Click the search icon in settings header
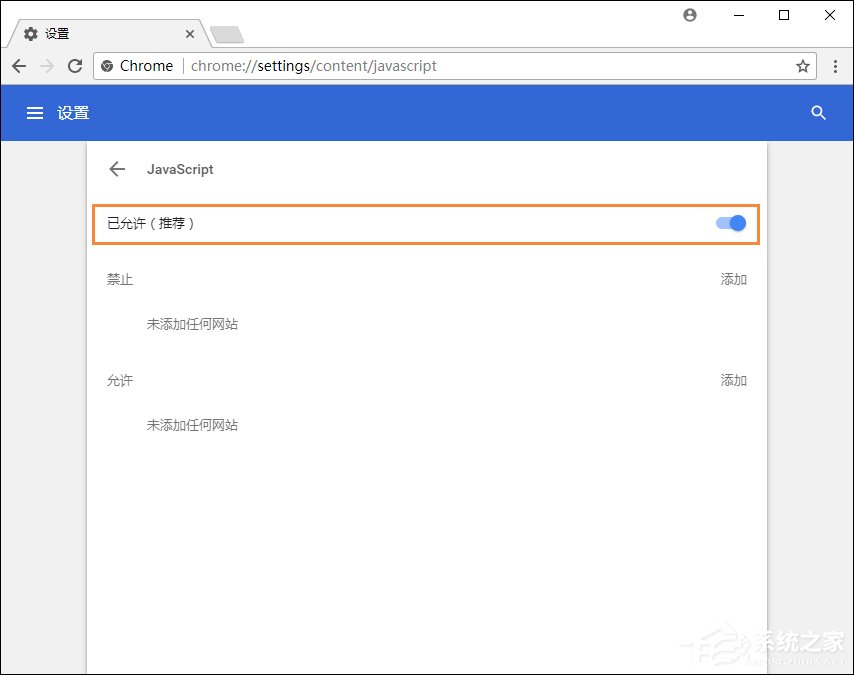 tap(818, 113)
